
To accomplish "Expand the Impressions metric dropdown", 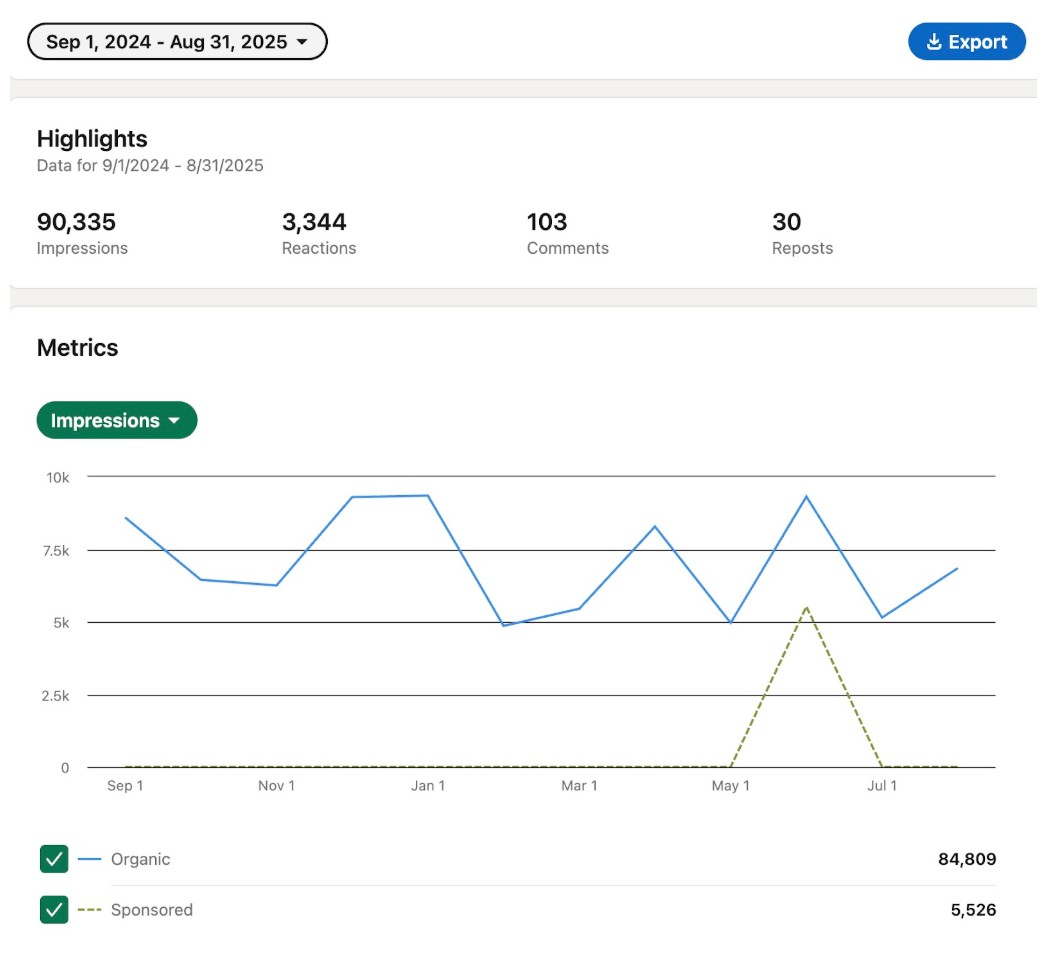I will 116,421.
